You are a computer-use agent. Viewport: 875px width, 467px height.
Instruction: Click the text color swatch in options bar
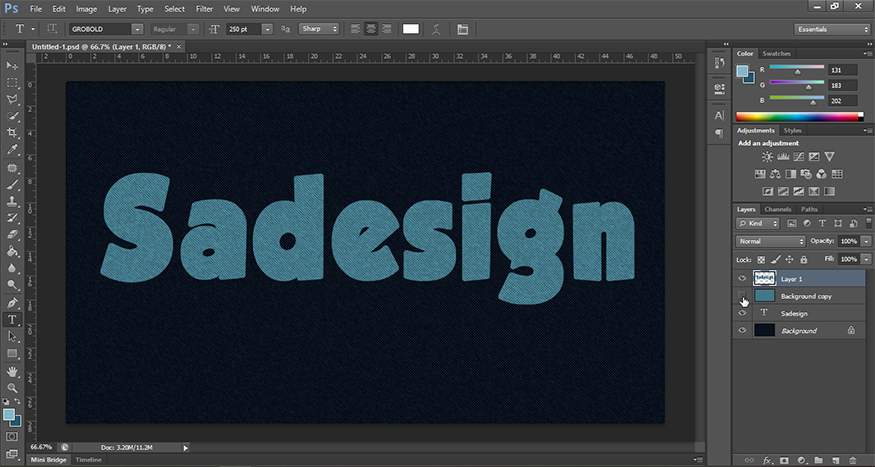pos(411,29)
